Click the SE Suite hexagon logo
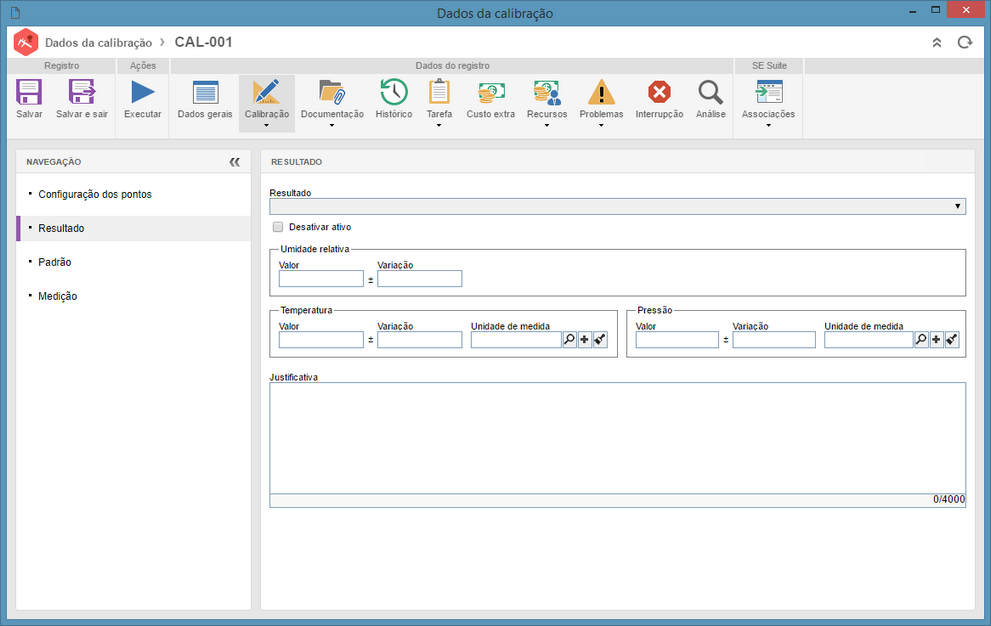This screenshot has height=626, width=991. (26, 42)
